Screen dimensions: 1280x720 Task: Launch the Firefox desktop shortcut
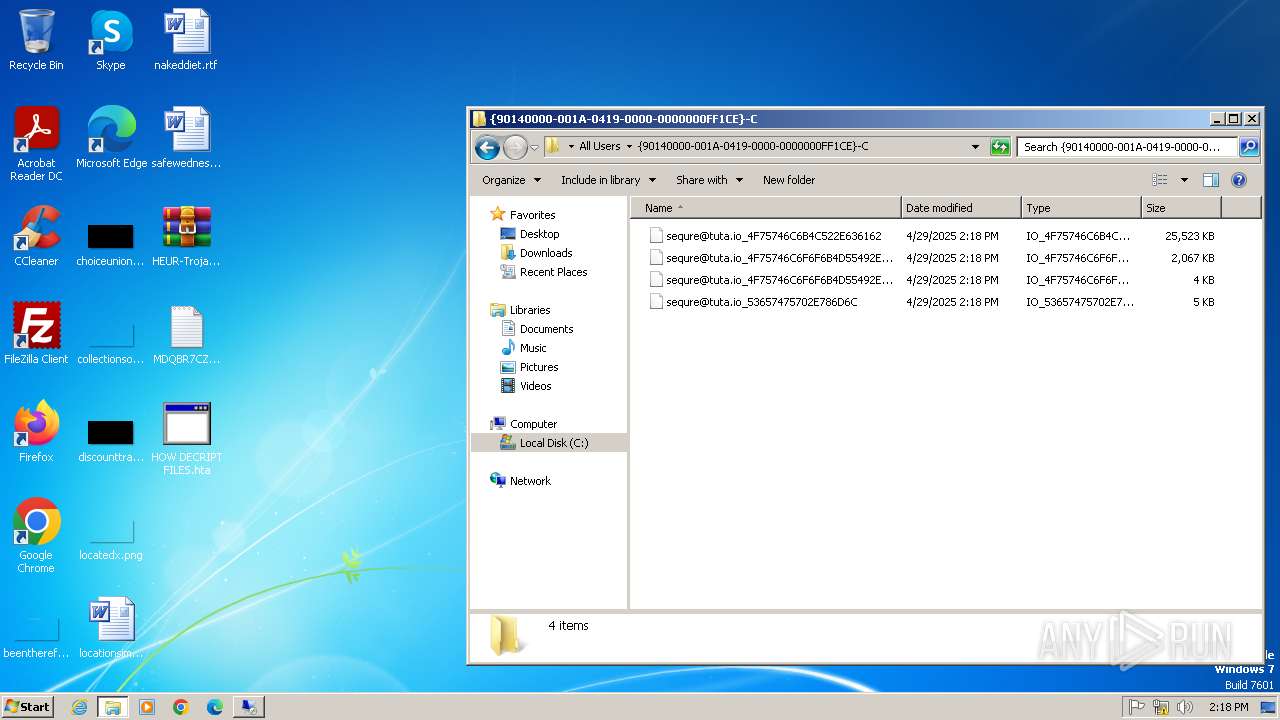pyautogui.click(x=36, y=431)
